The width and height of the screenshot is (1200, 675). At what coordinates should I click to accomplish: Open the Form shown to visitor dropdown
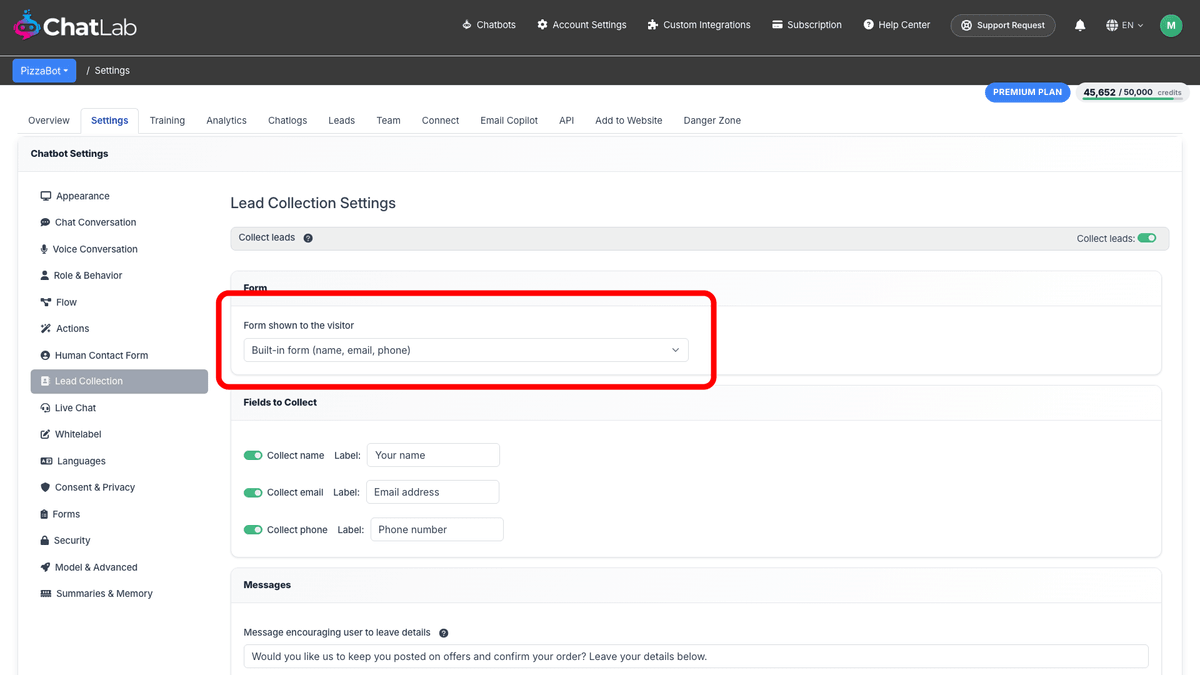coord(466,350)
